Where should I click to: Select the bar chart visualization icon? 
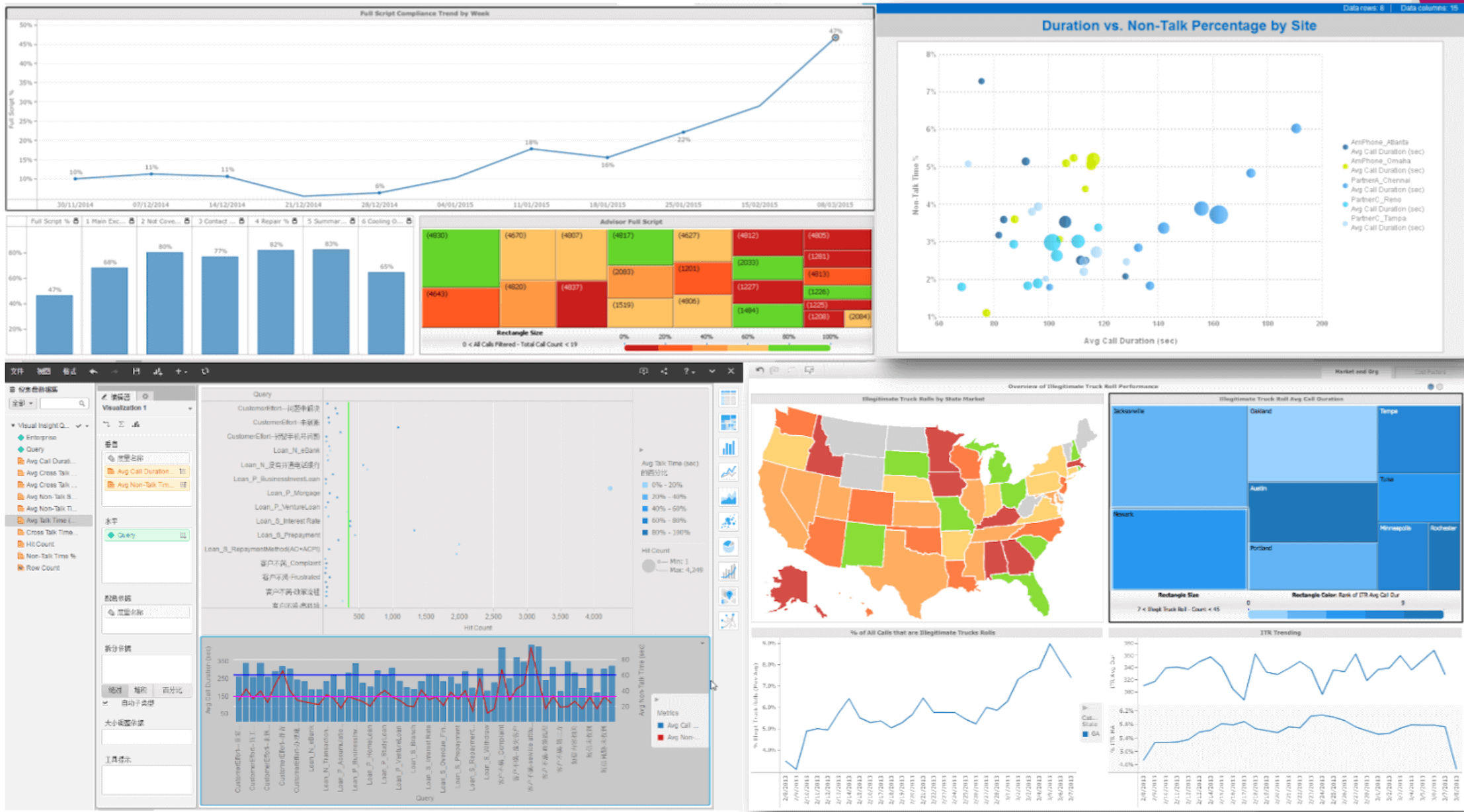pyautogui.click(x=728, y=448)
